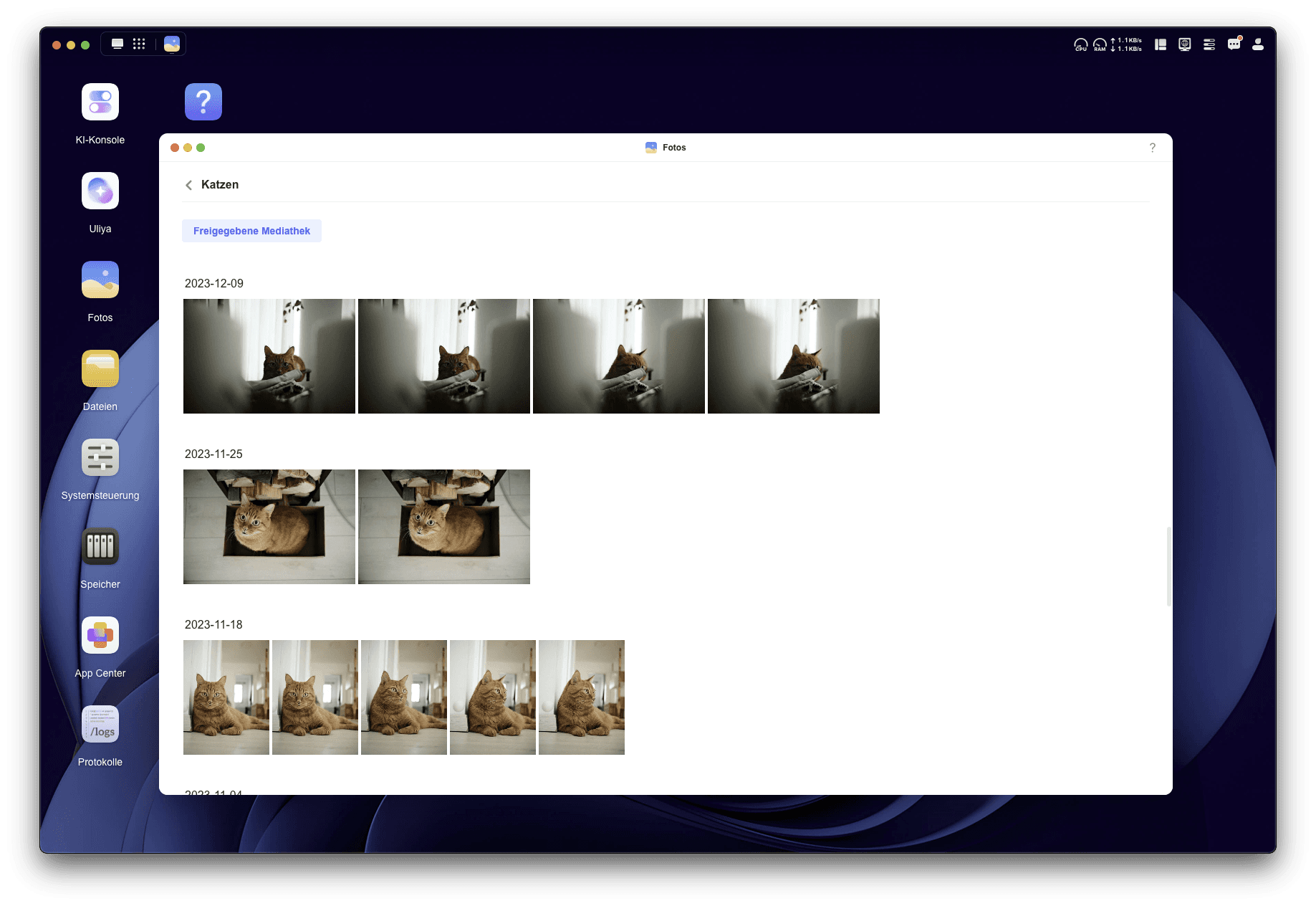Open second cat-in-box photo from 2023-11-25

(x=444, y=527)
